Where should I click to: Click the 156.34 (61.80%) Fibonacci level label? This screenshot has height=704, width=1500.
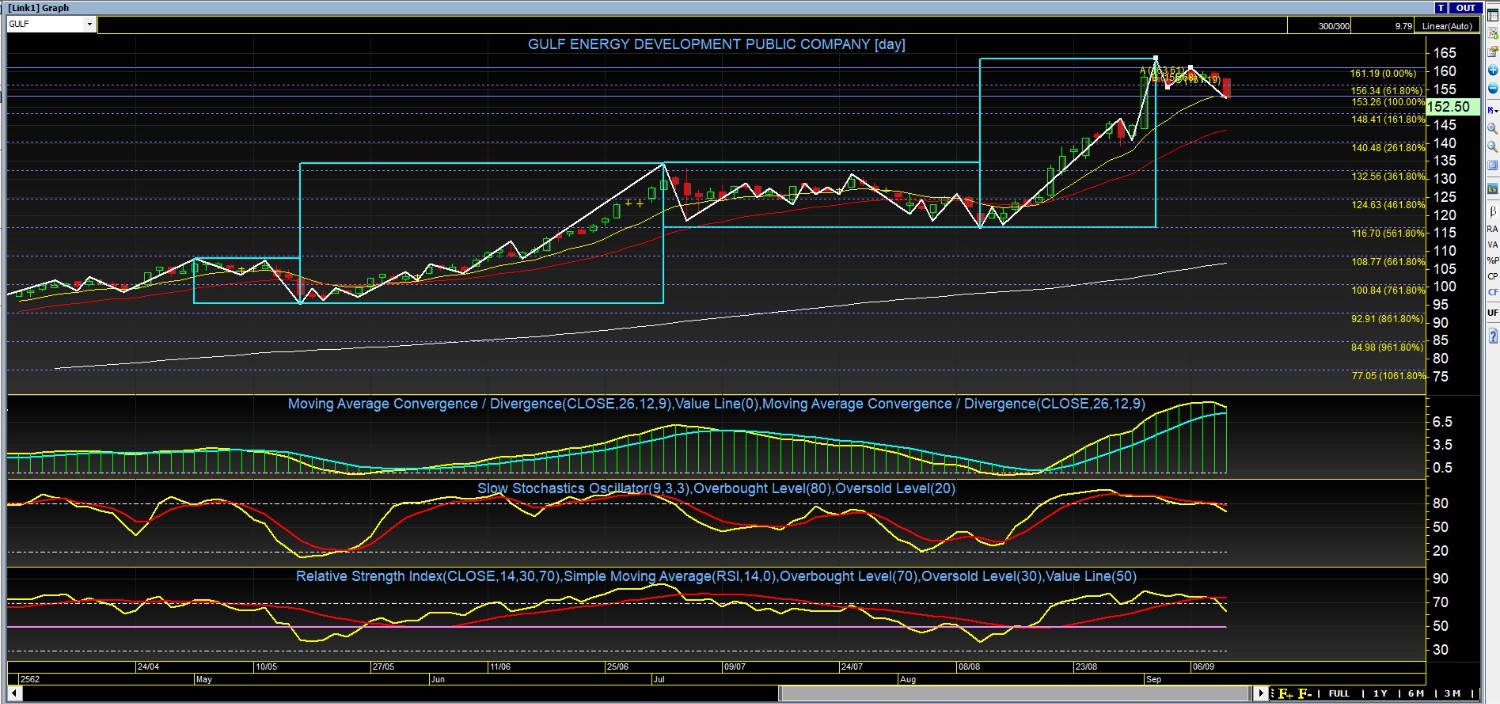1386,89
